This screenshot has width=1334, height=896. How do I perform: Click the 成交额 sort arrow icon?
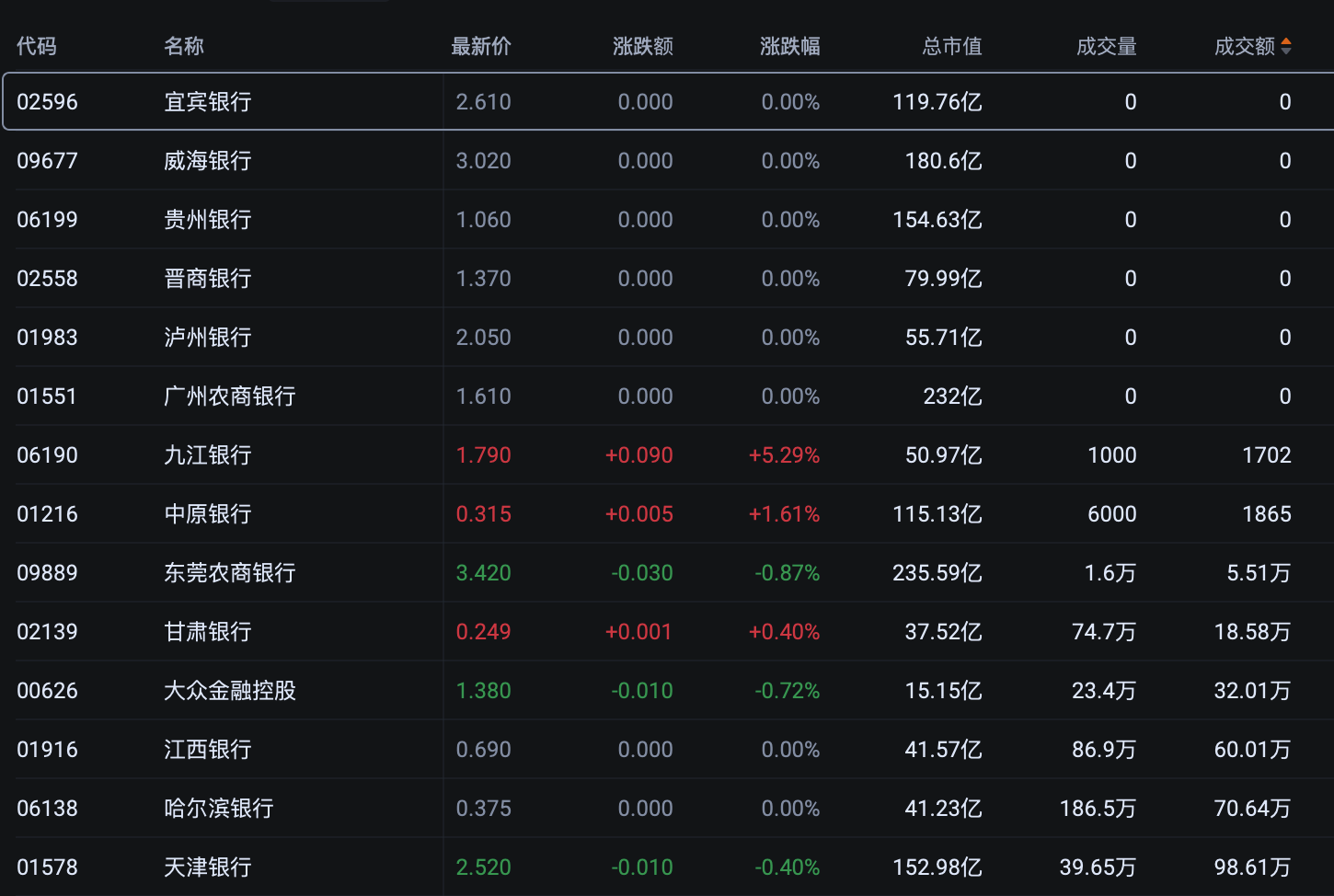point(1286,46)
